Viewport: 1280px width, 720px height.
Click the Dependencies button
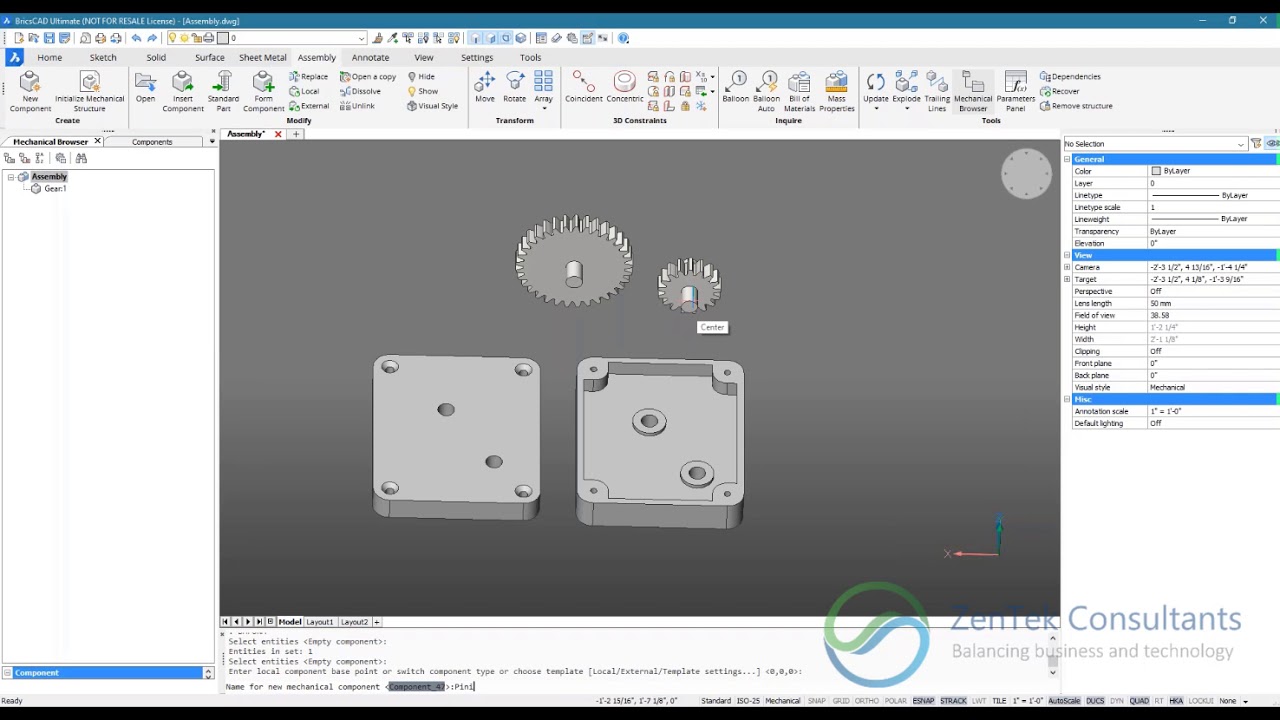coord(1070,77)
